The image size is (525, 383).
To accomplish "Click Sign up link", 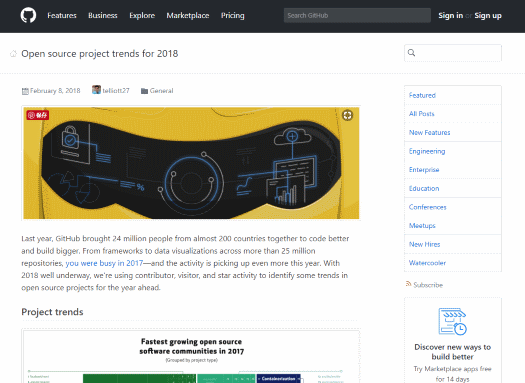I will click(x=488, y=15).
